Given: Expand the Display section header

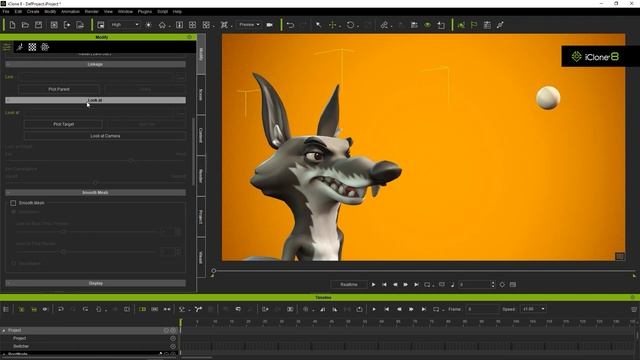Looking at the screenshot, I should point(95,283).
